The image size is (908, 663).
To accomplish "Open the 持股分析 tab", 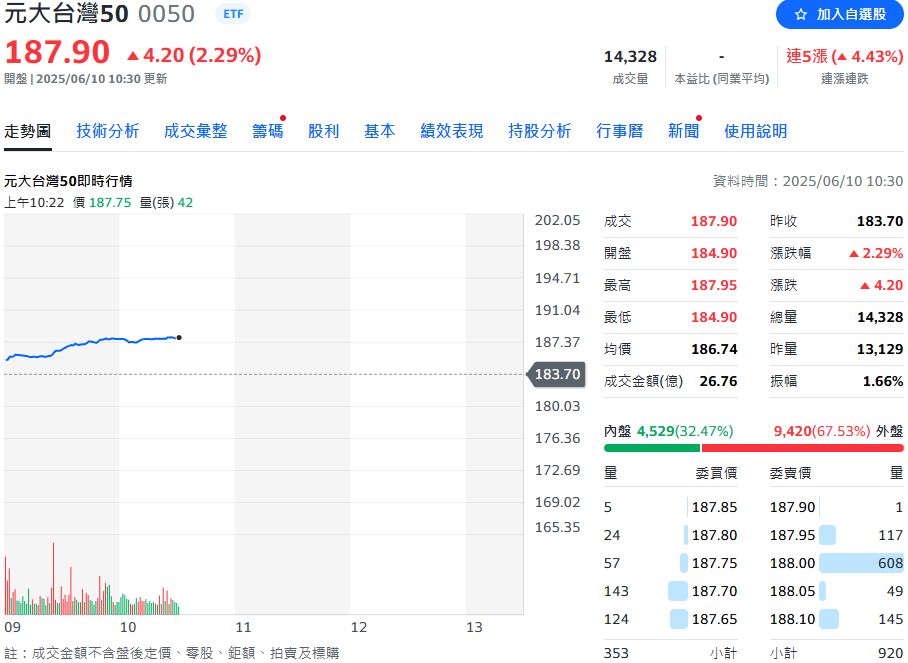I will [540, 131].
